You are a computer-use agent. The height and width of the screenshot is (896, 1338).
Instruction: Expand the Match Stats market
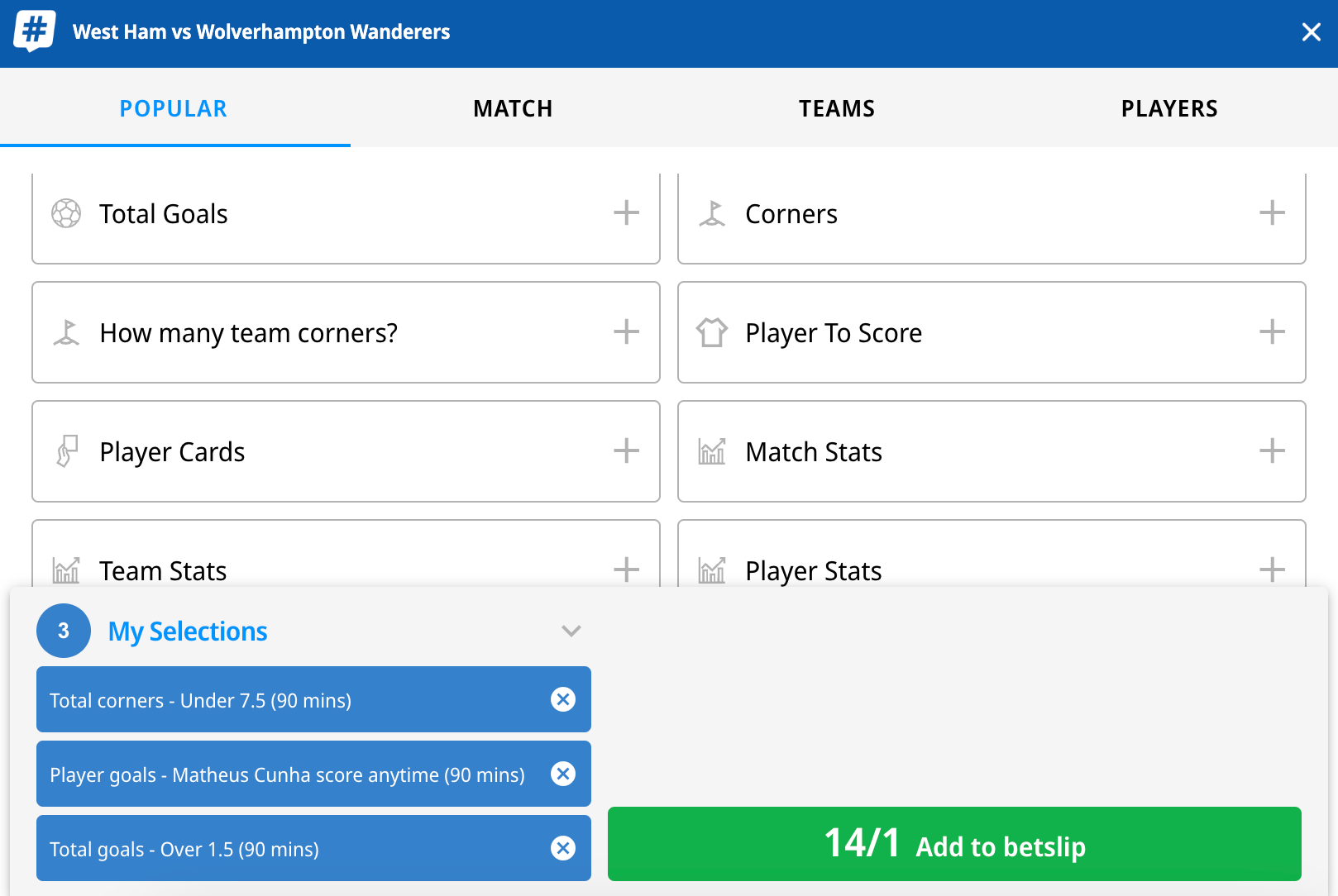coord(1272,450)
